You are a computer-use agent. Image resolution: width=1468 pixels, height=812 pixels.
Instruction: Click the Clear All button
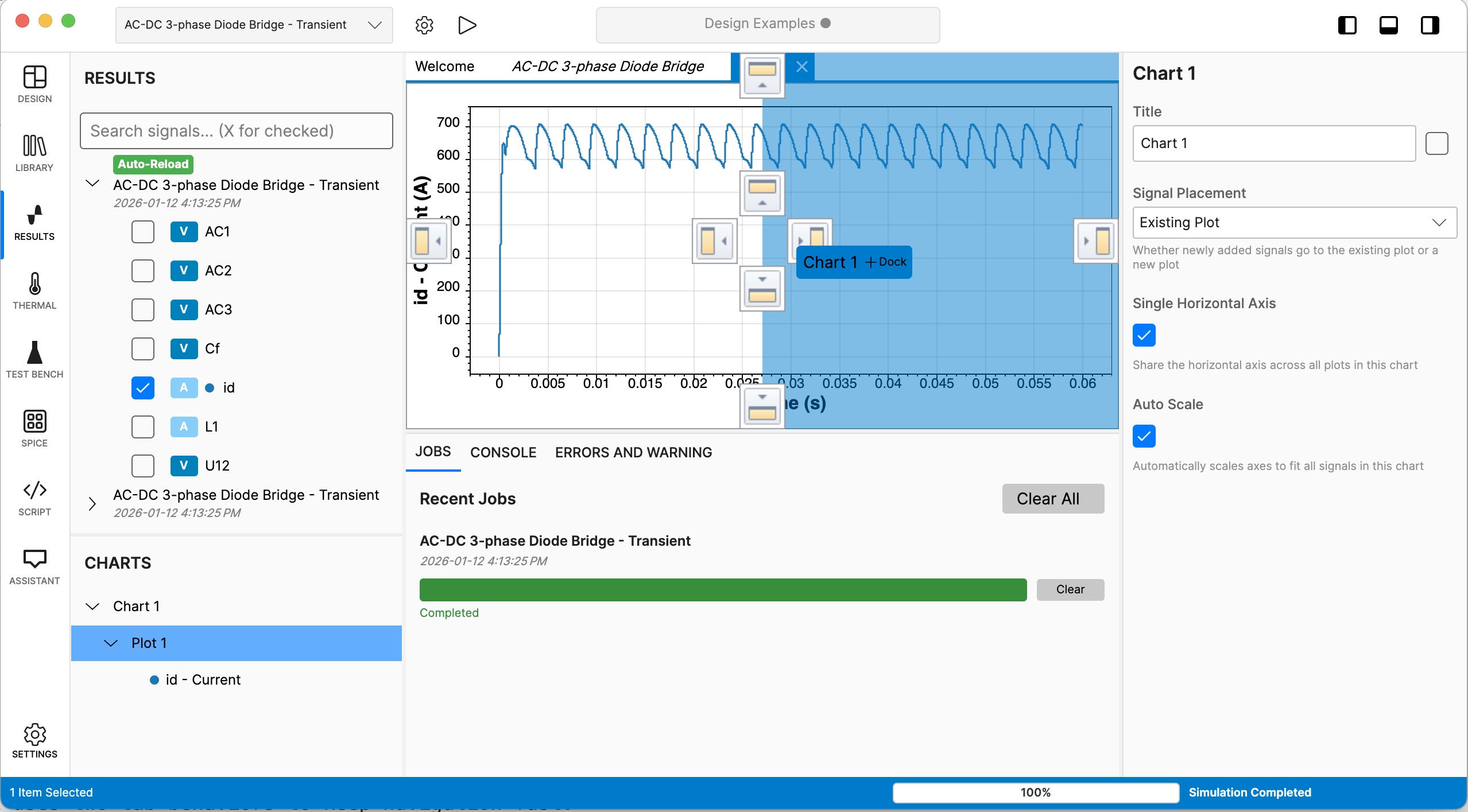1052,499
